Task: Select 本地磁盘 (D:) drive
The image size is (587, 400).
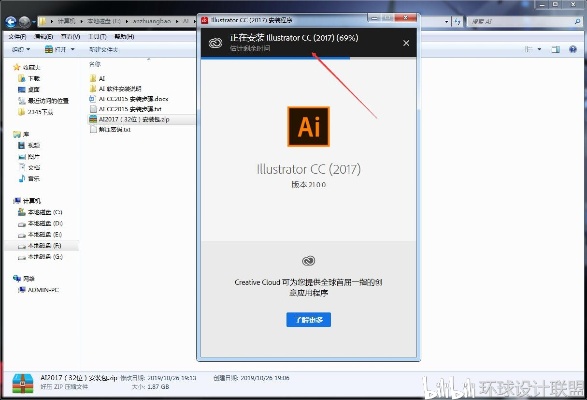Action: pos(40,223)
